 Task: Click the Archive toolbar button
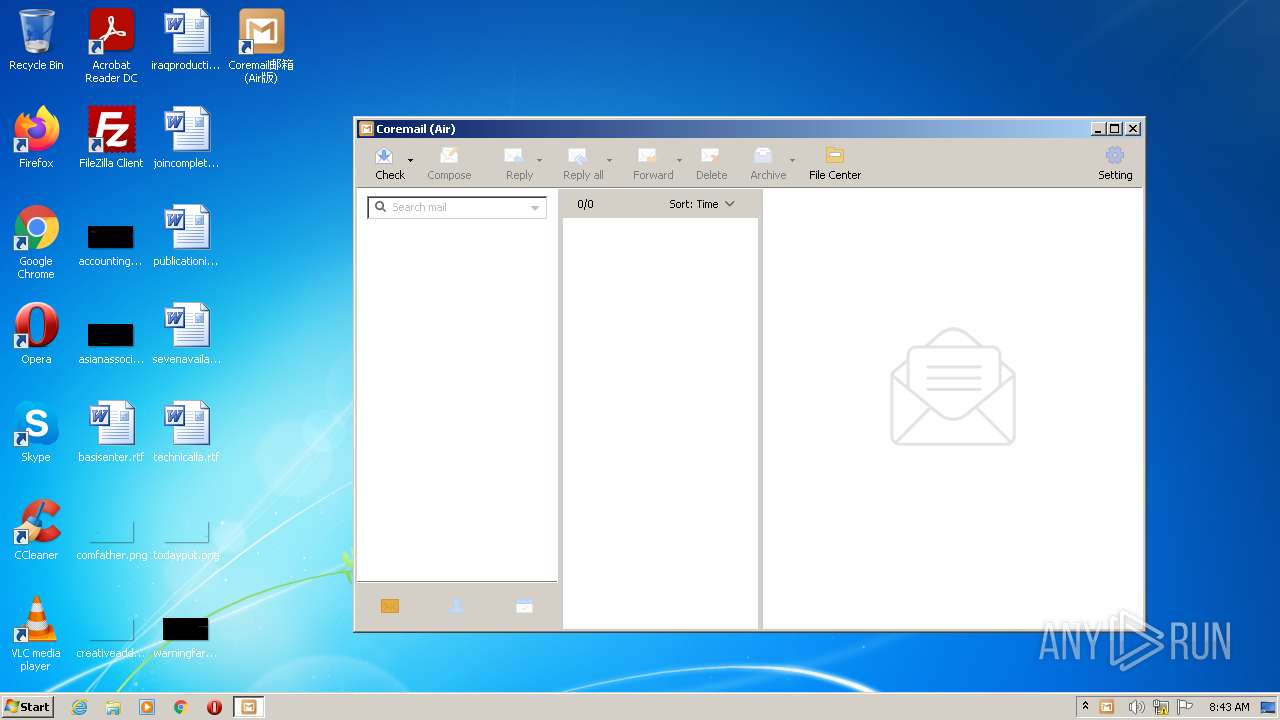click(x=768, y=164)
